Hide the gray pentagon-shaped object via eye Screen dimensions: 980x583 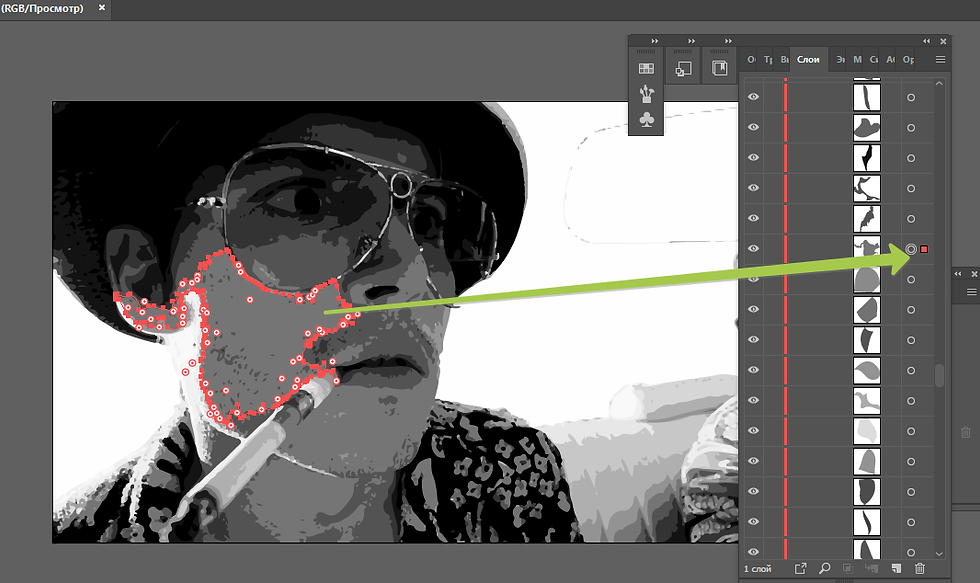(x=753, y=309)
